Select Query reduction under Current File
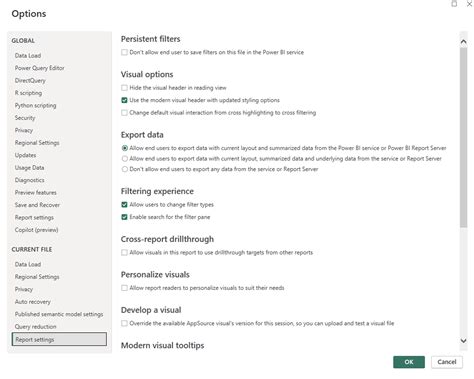The height and width of the screenshot is (379, 474). pyautogui.click(x=35, y=327)
